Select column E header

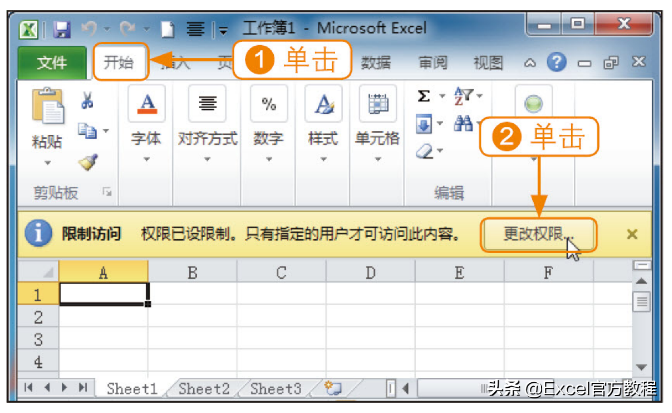pyautogui.click(x=459, y=272)
